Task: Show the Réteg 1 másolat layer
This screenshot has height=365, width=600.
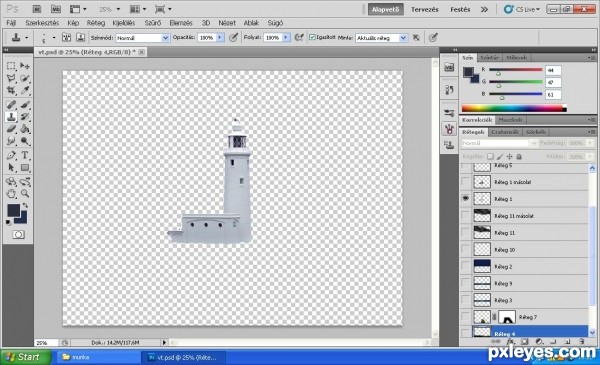Action: [x=465, y=182]
